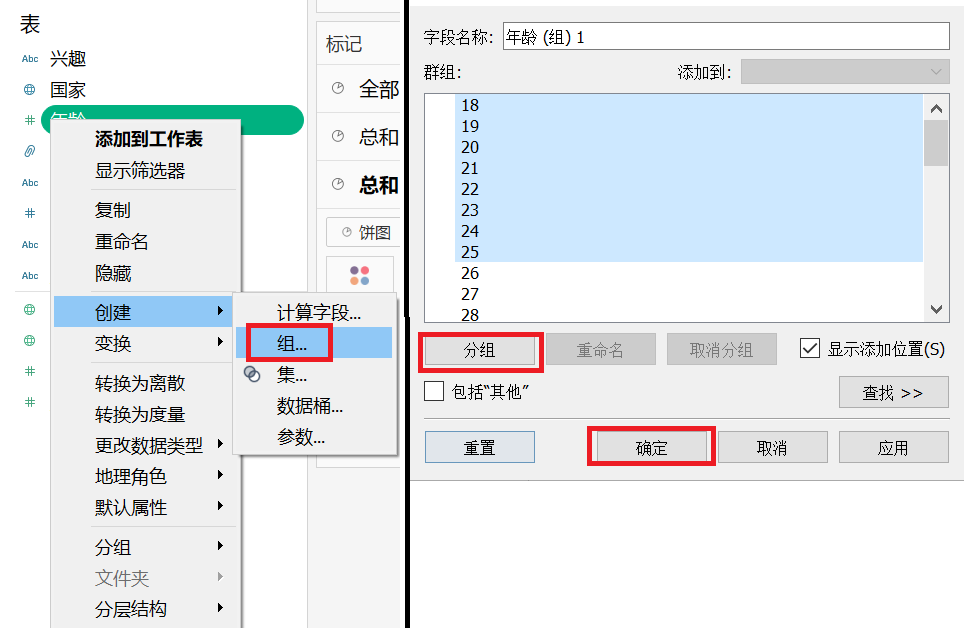
Task: Select value 18 in the group list
Action: click(x=689, y=105)
